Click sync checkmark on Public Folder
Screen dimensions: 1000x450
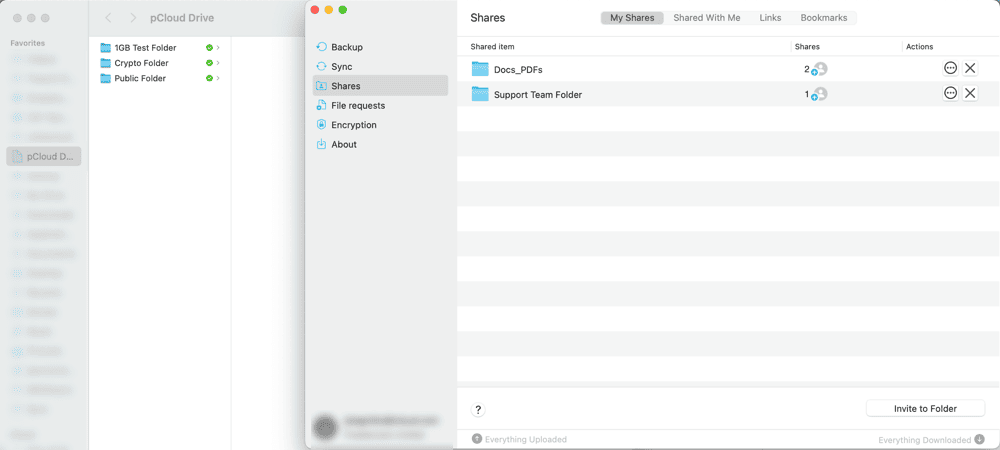209,78
